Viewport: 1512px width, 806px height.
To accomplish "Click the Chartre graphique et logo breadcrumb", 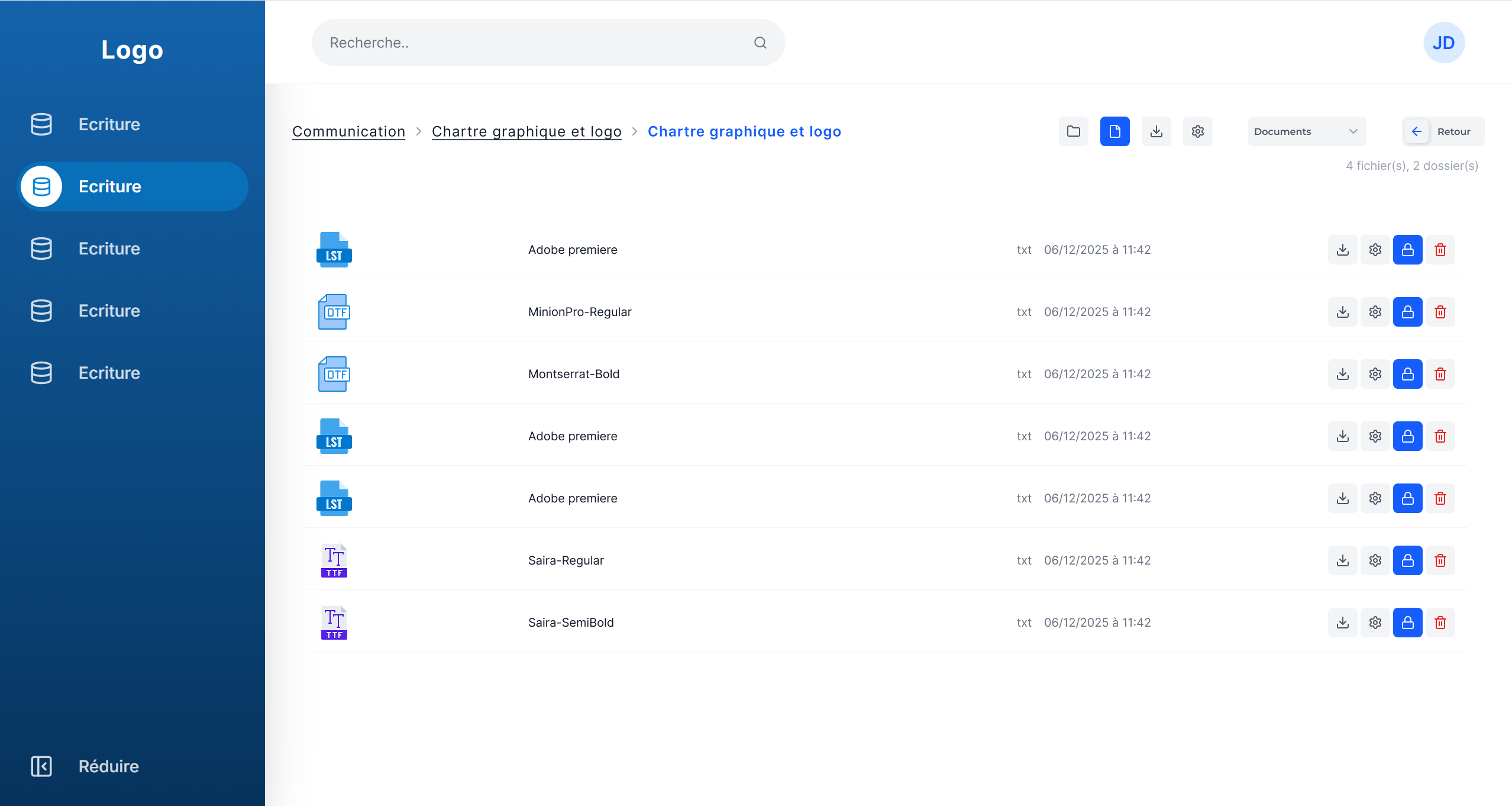I will [x=526, y=131].
